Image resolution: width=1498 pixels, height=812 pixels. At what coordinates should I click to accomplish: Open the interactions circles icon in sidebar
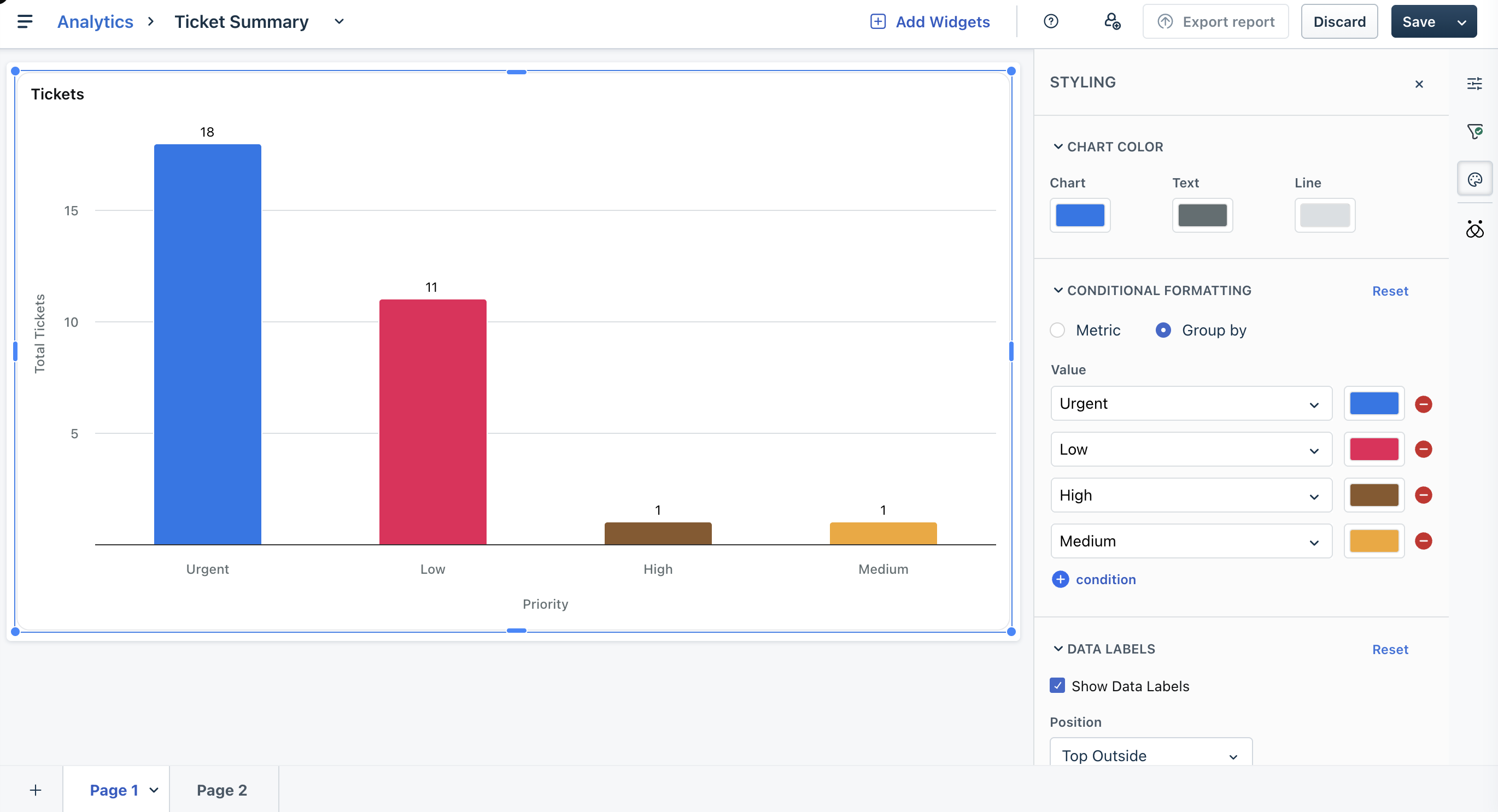click(x=1474, y=229)
